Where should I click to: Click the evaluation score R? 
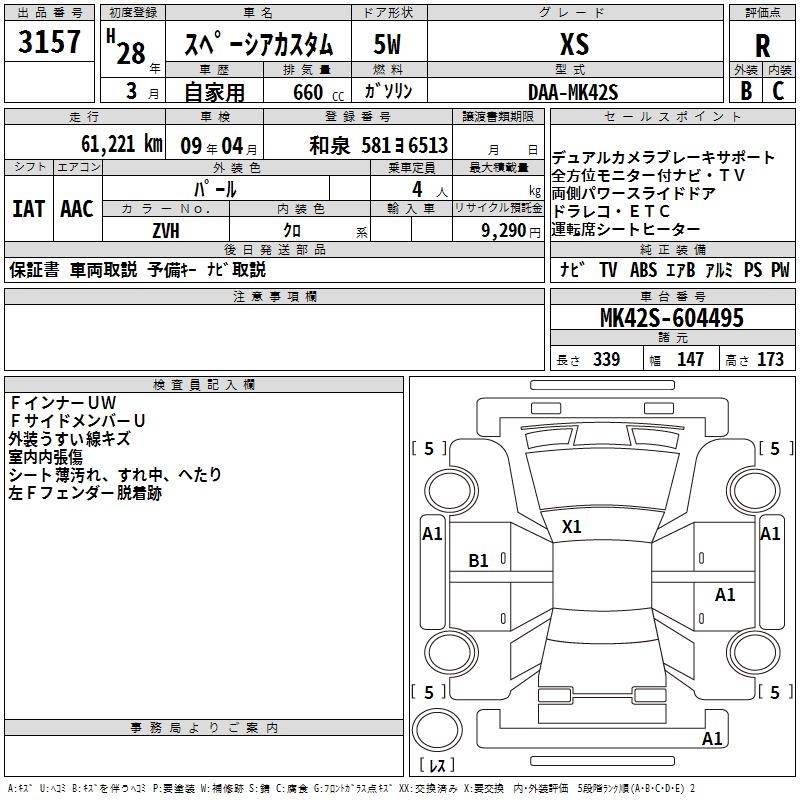click(763, 46)
